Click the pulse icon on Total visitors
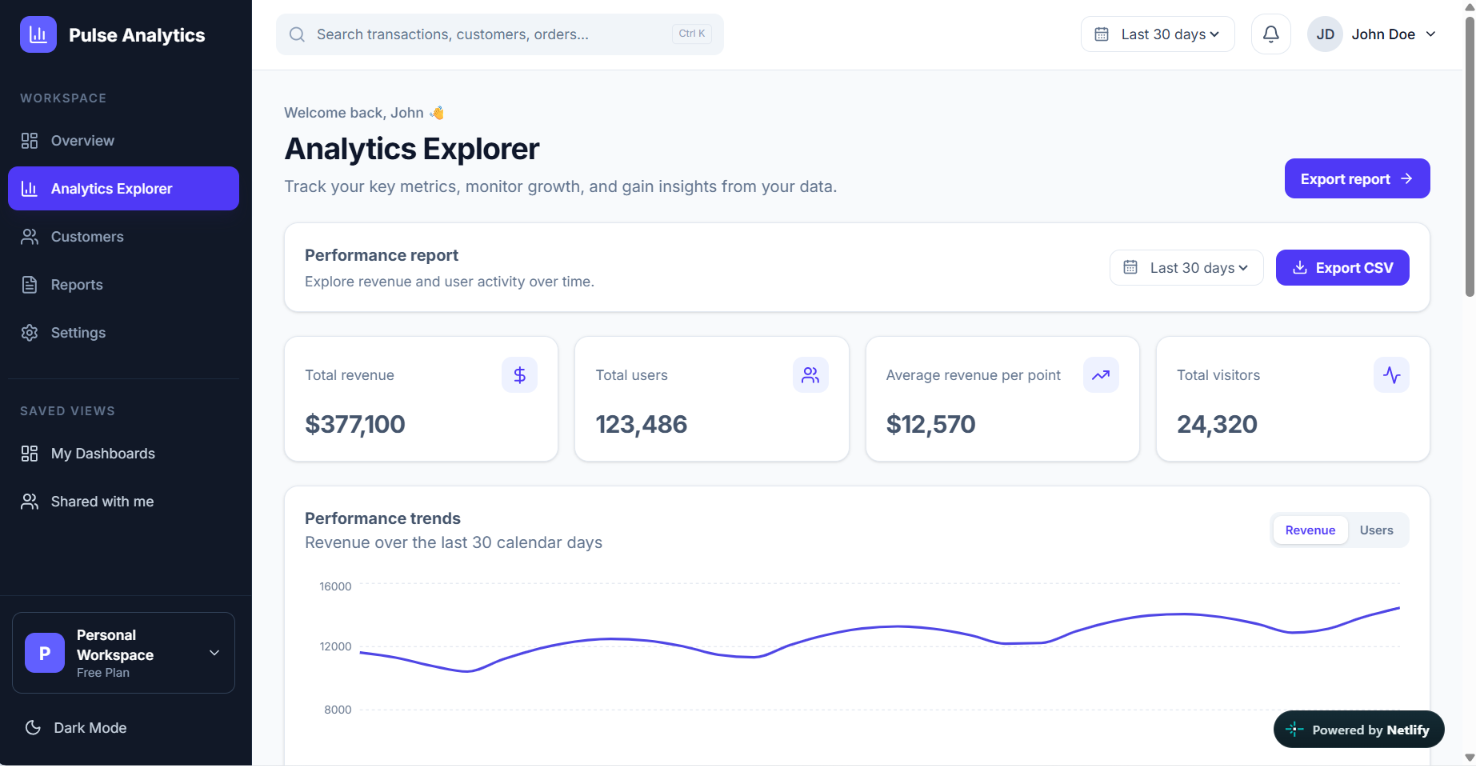Viewport: 1476px width, 766px height. [x=1392, y=375]
